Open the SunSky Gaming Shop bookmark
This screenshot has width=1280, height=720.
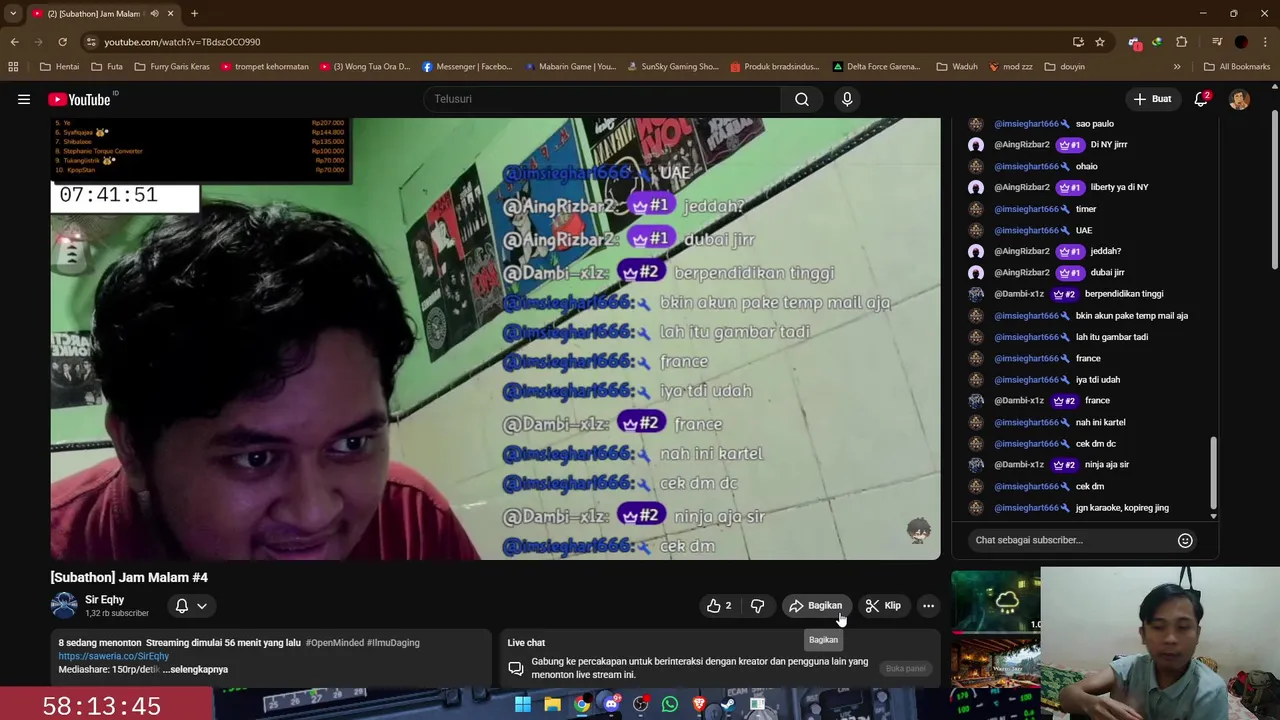[673, 67]
